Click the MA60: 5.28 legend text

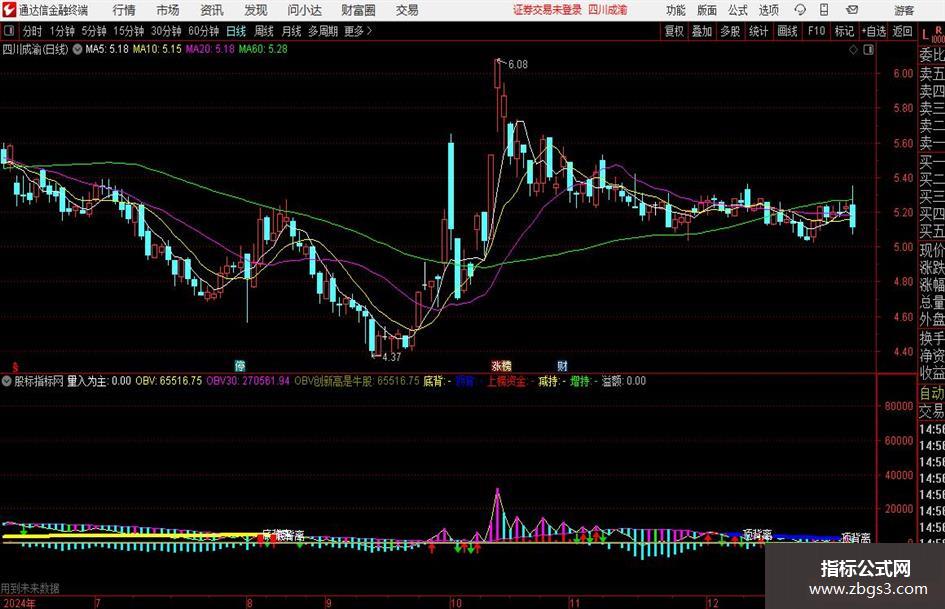(263, 49)
